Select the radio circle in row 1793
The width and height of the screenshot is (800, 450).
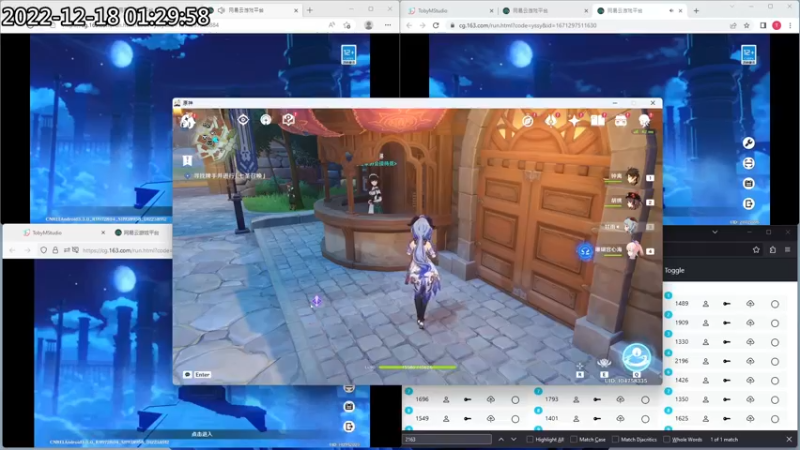tap(645, 400)
